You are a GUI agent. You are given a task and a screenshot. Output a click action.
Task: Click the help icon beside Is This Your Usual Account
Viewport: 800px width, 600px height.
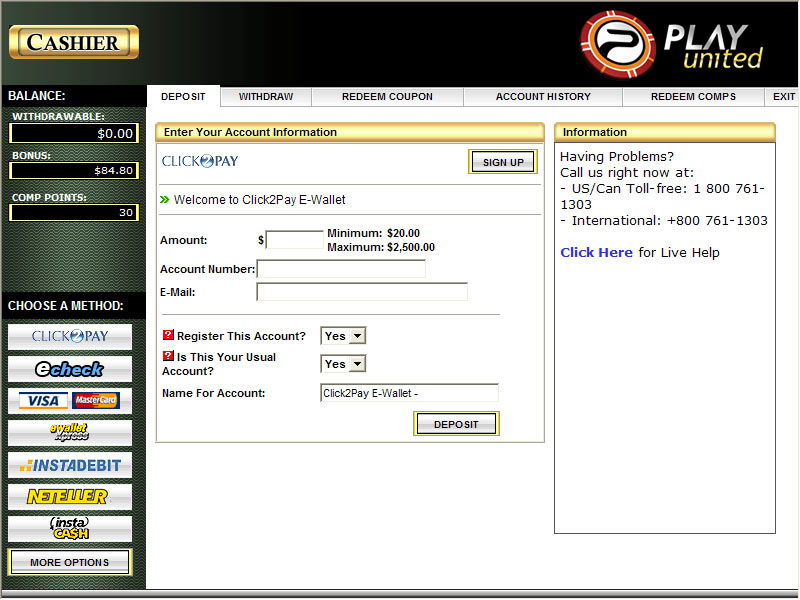[x=168, y=356]
